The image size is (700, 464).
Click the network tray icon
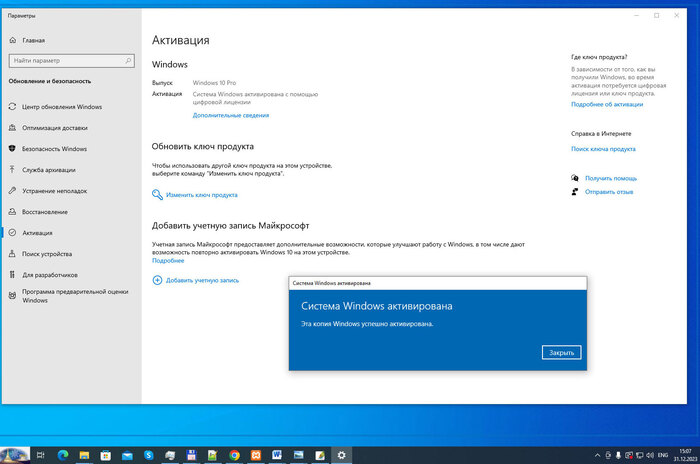(639, 456)
